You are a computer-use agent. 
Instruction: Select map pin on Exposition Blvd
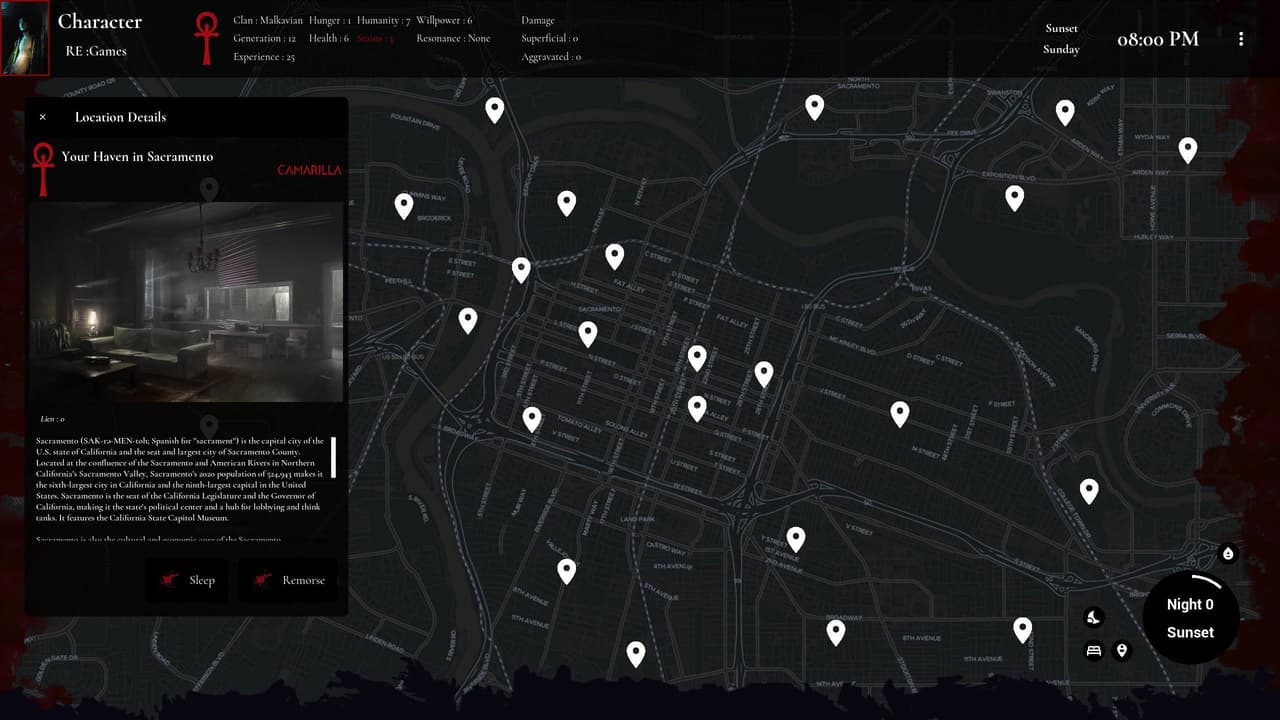1015,198
